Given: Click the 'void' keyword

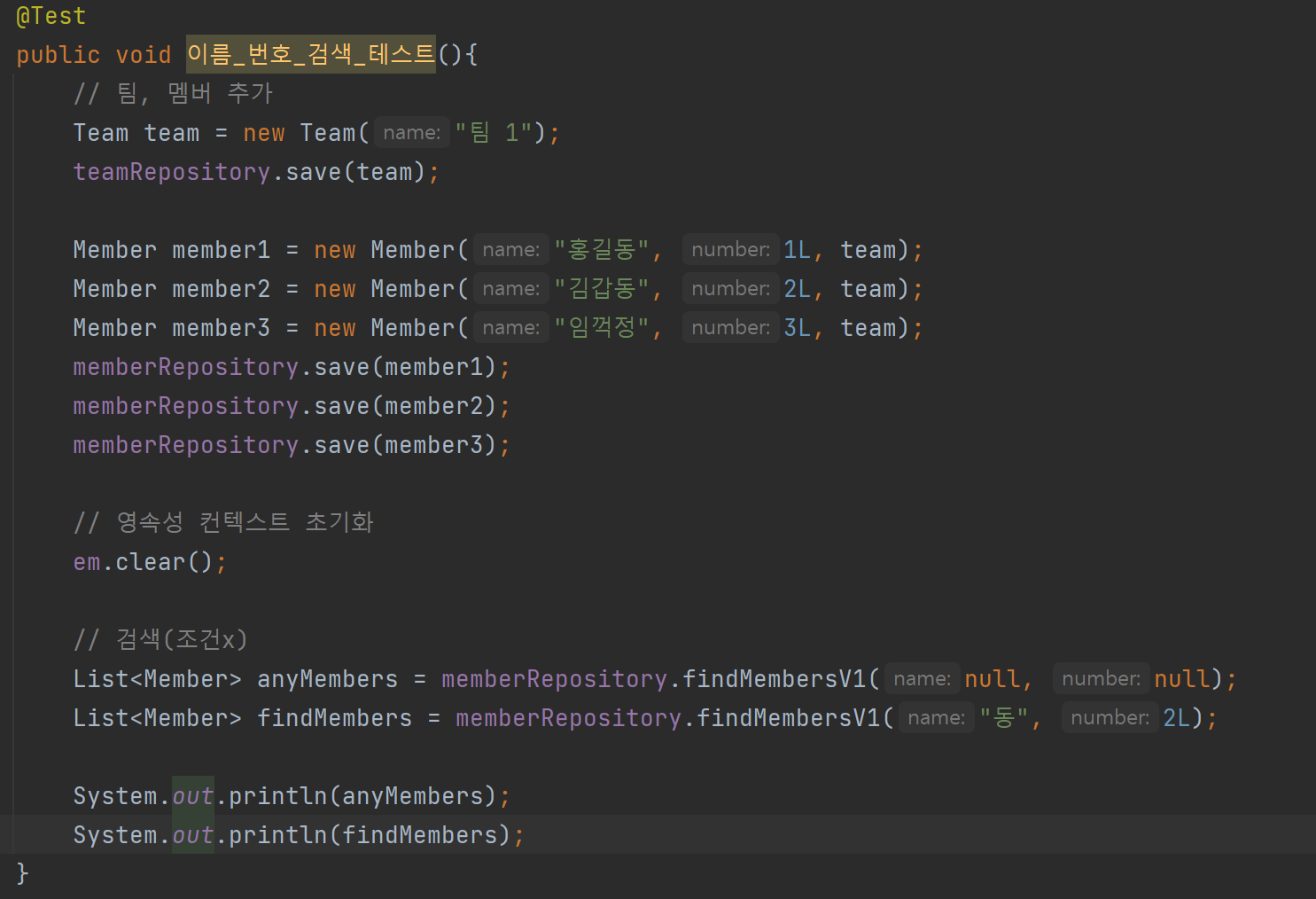Looking at the screenshot, I should 144,55.
